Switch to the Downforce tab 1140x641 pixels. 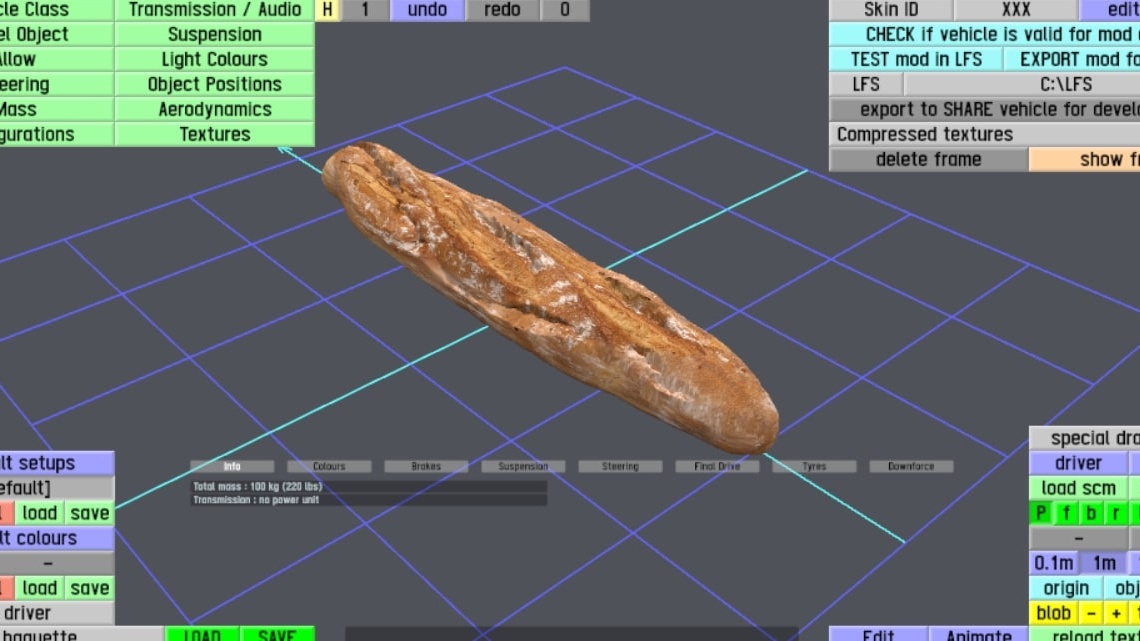911,467
